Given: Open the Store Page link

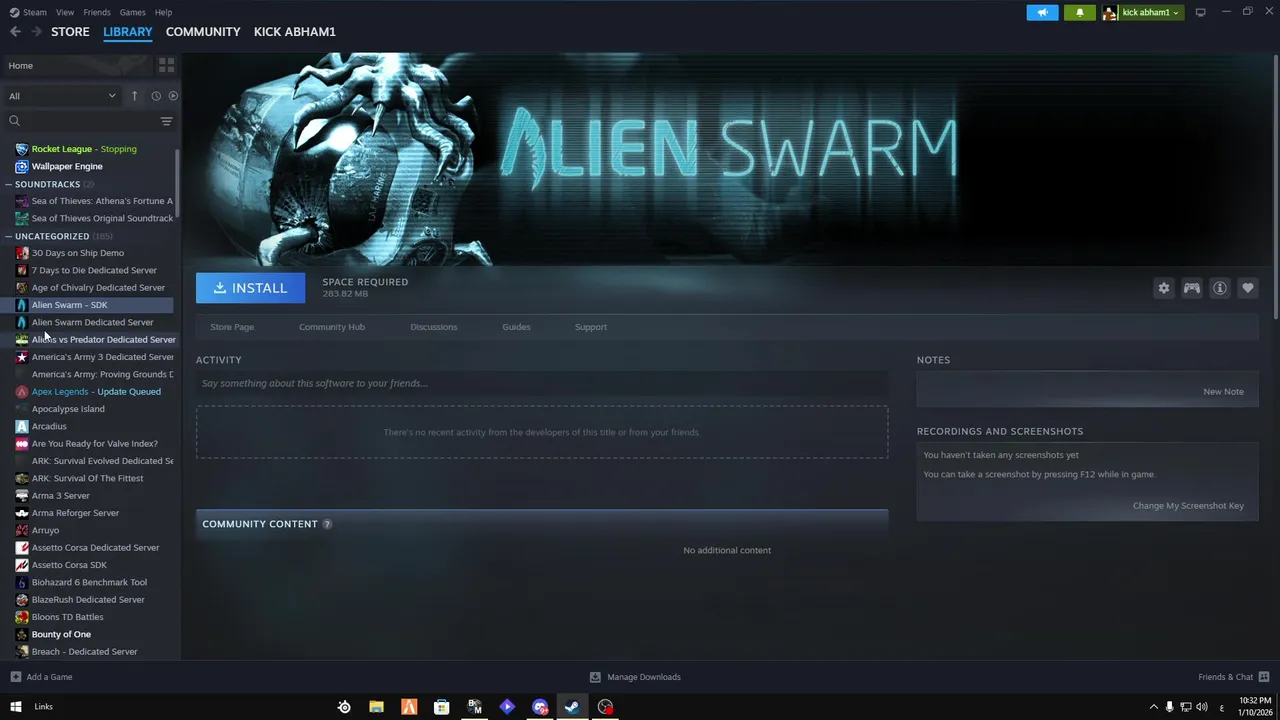Looking at the screenshot, I should (232, 327).
